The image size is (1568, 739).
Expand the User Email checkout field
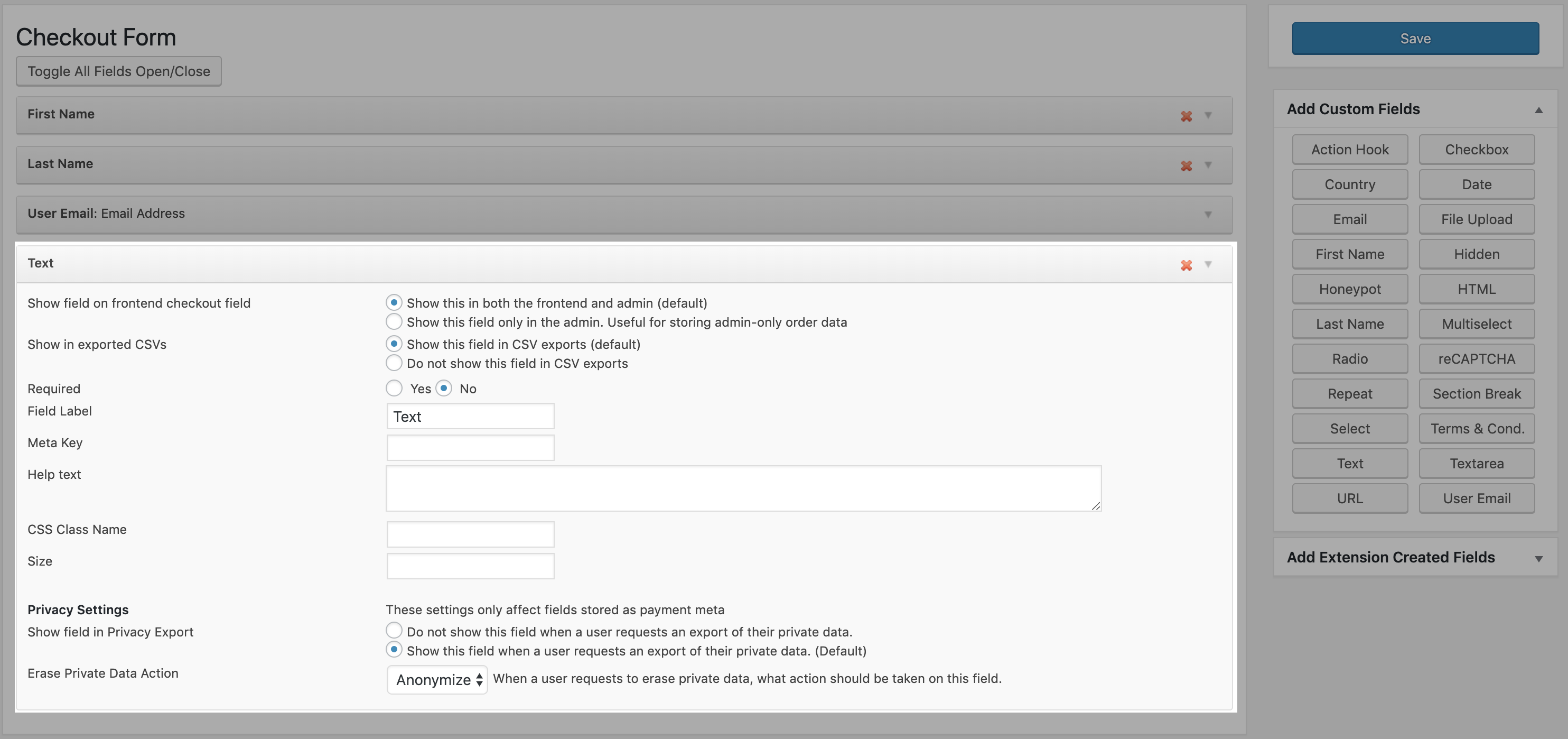click(1208, 213)
